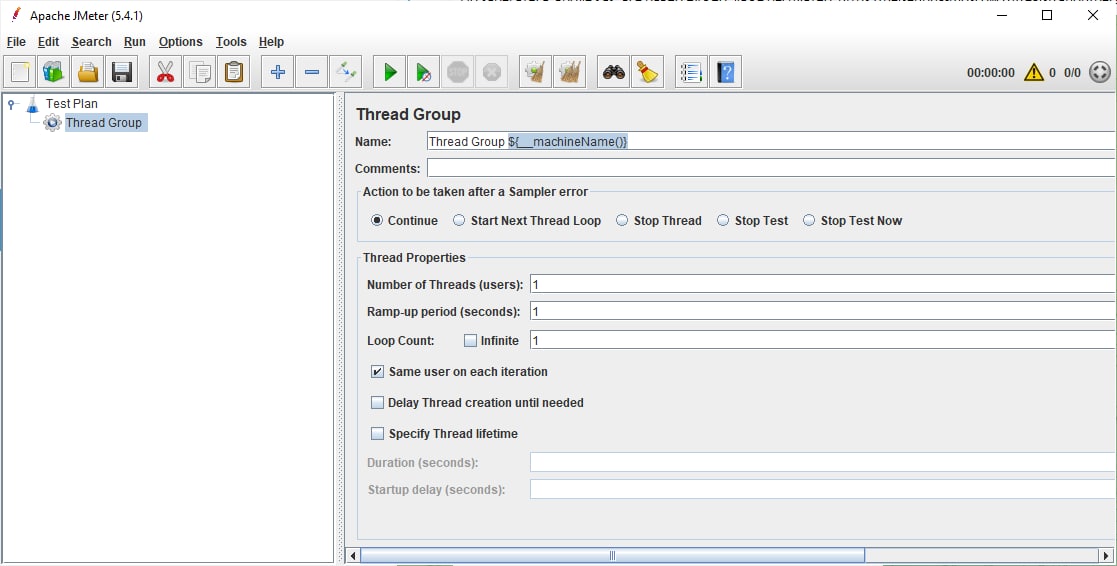Click the scrollbar left arrow
This screenshot has height=566, width=1117.
[x=353, y=555]
